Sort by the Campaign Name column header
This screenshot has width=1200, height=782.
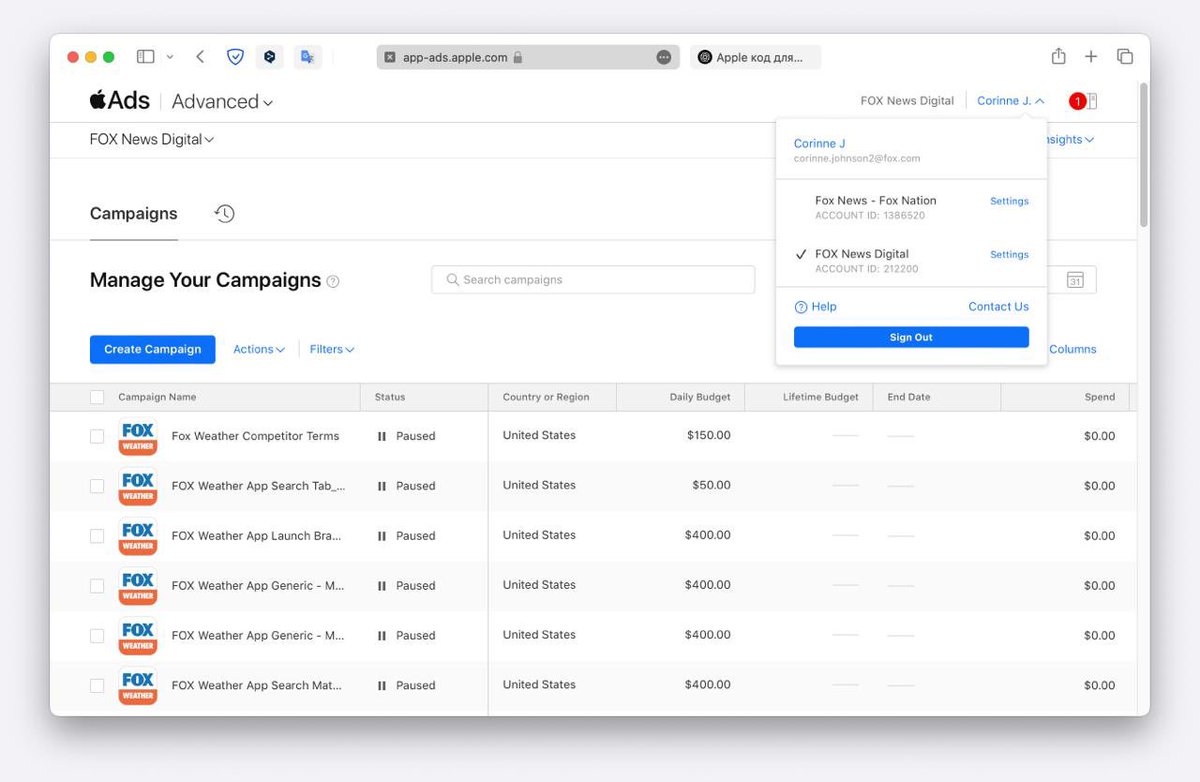click(x=157, y=397)
